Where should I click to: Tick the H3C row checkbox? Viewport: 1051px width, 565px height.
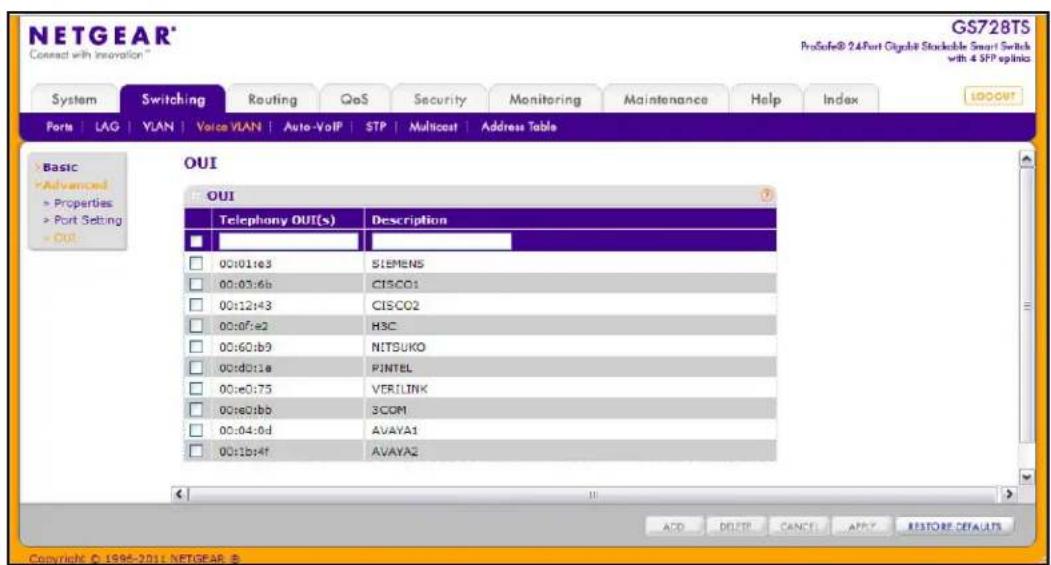196,326
